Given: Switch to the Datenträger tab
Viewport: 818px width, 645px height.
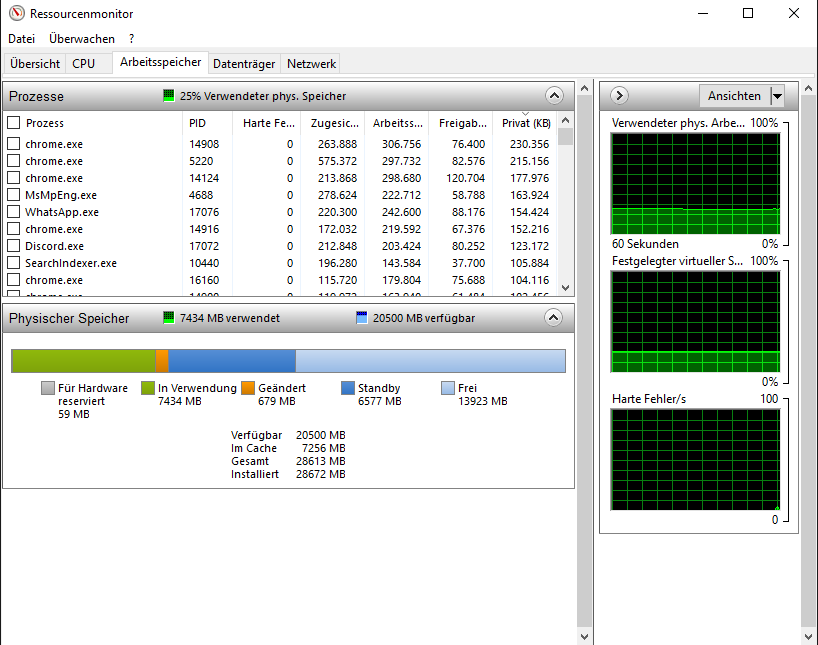Looking at the screenshot, I should pyautogui.click(x=244, y=64).
